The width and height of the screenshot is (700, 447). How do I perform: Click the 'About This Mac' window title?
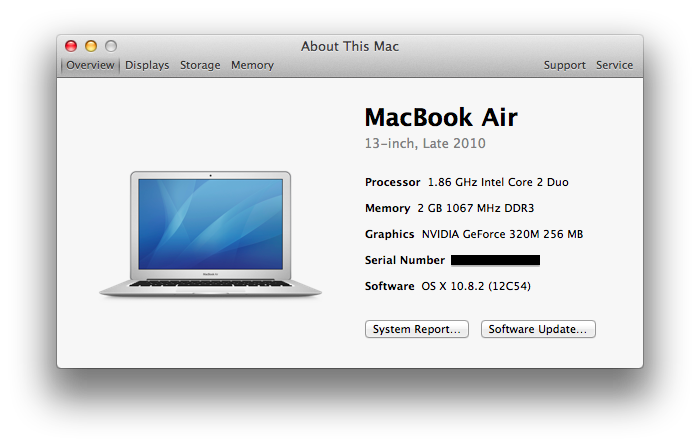pos(350,46)
